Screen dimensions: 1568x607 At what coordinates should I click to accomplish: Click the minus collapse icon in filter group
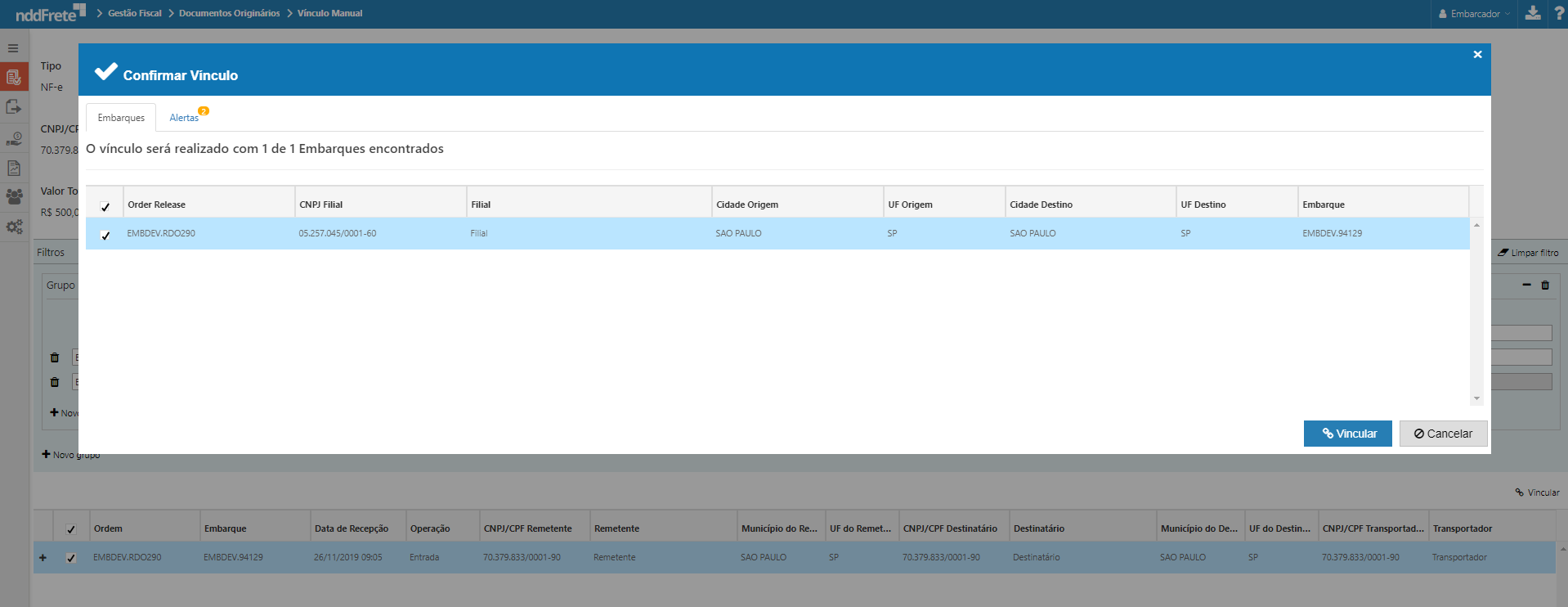pos(1526,285)
